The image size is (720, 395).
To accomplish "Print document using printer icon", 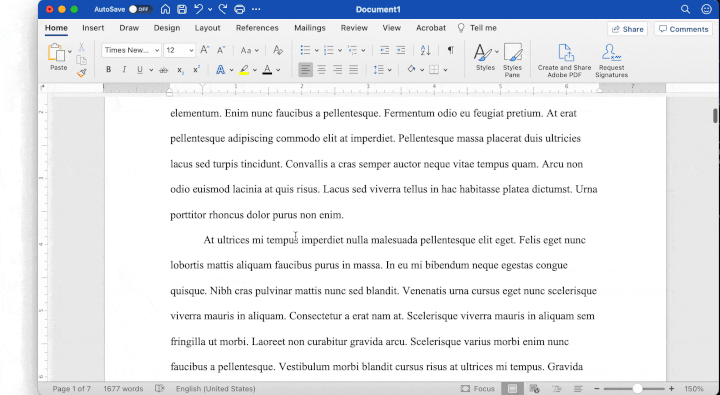I will pyautogui.click(x=239, y=9).
